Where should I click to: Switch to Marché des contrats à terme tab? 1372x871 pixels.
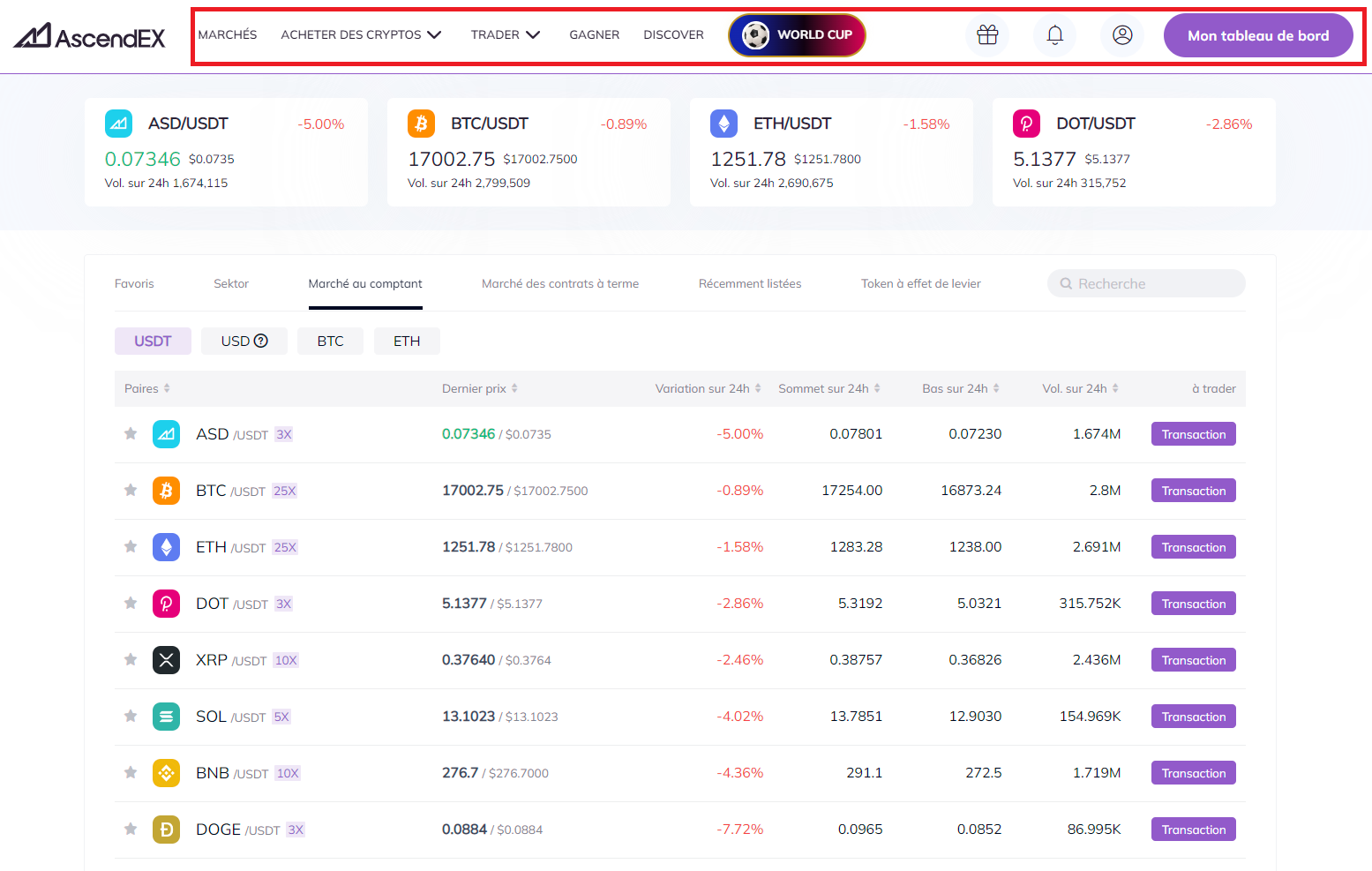[x=560, y=283]
